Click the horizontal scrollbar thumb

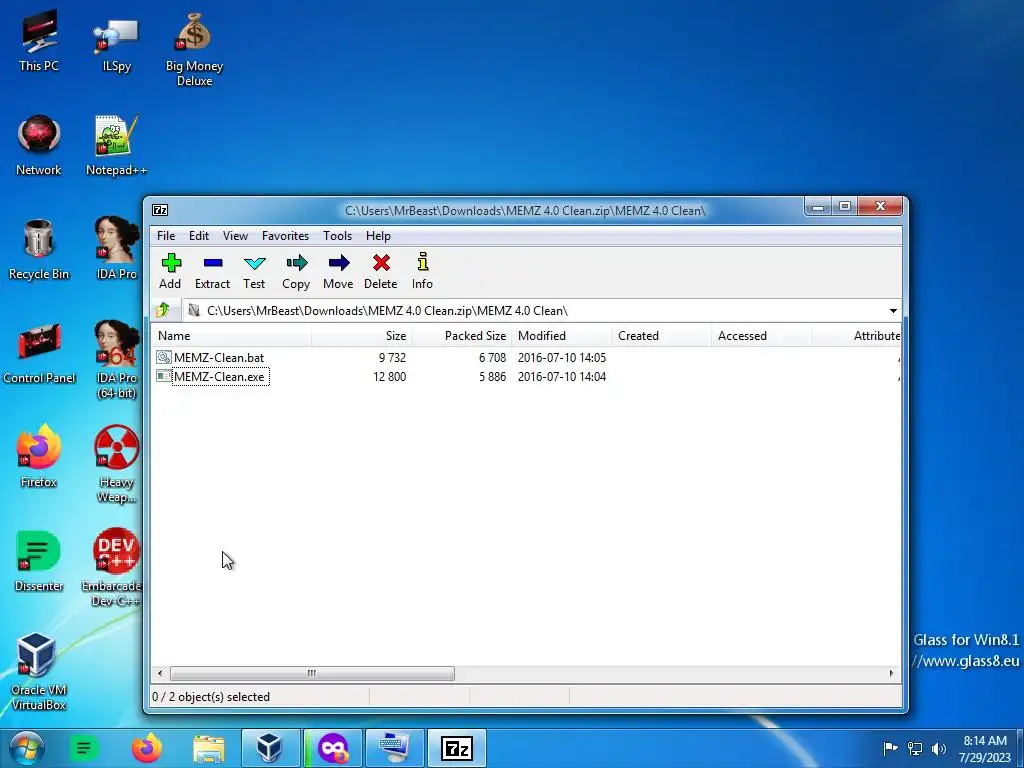[x=312, y=673]
